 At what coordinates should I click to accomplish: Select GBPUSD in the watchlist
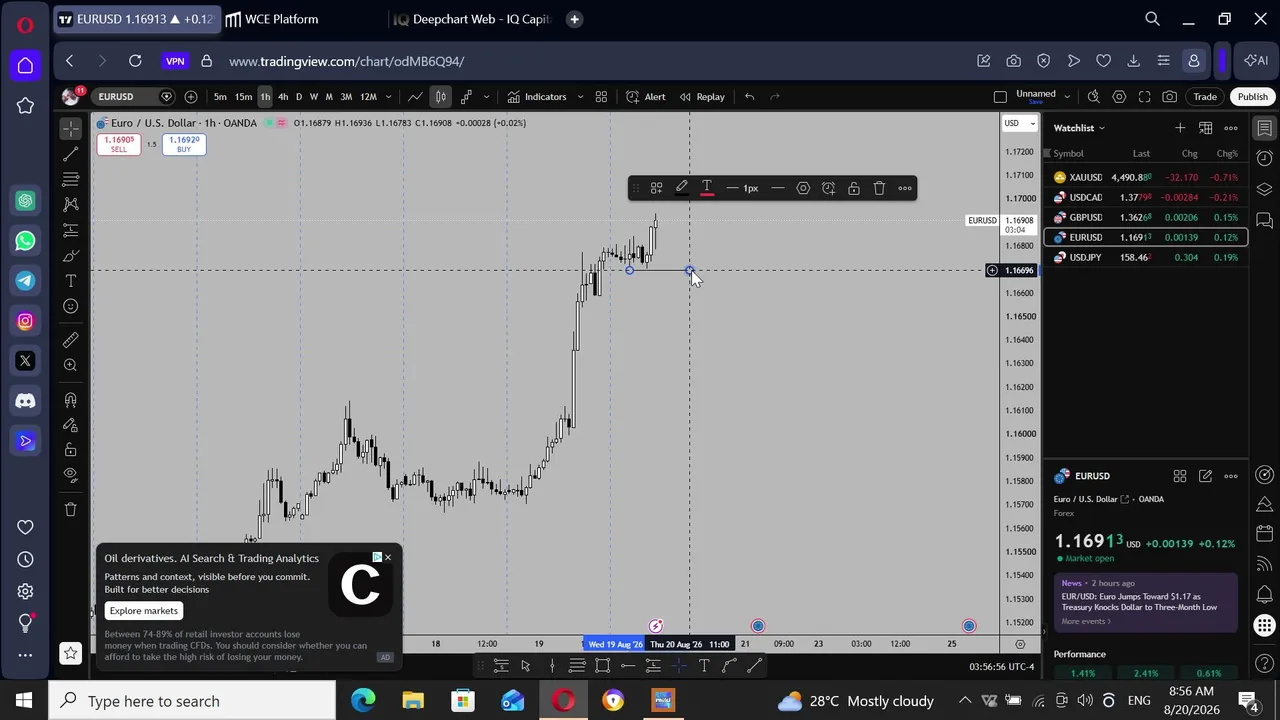[1146, 217]
